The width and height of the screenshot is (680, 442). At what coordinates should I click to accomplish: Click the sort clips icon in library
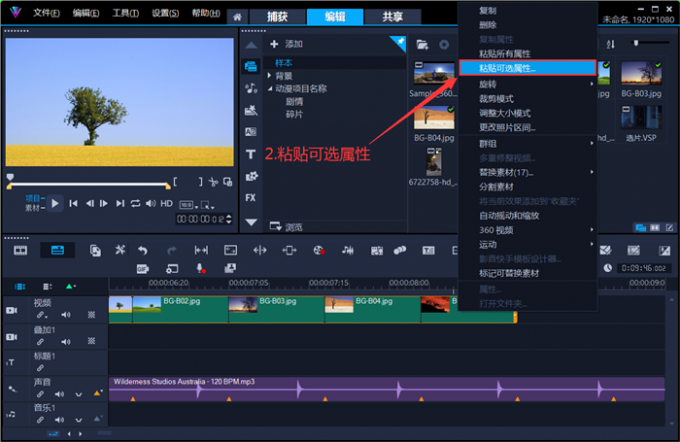pyautogui.click(x=611, y=44)
